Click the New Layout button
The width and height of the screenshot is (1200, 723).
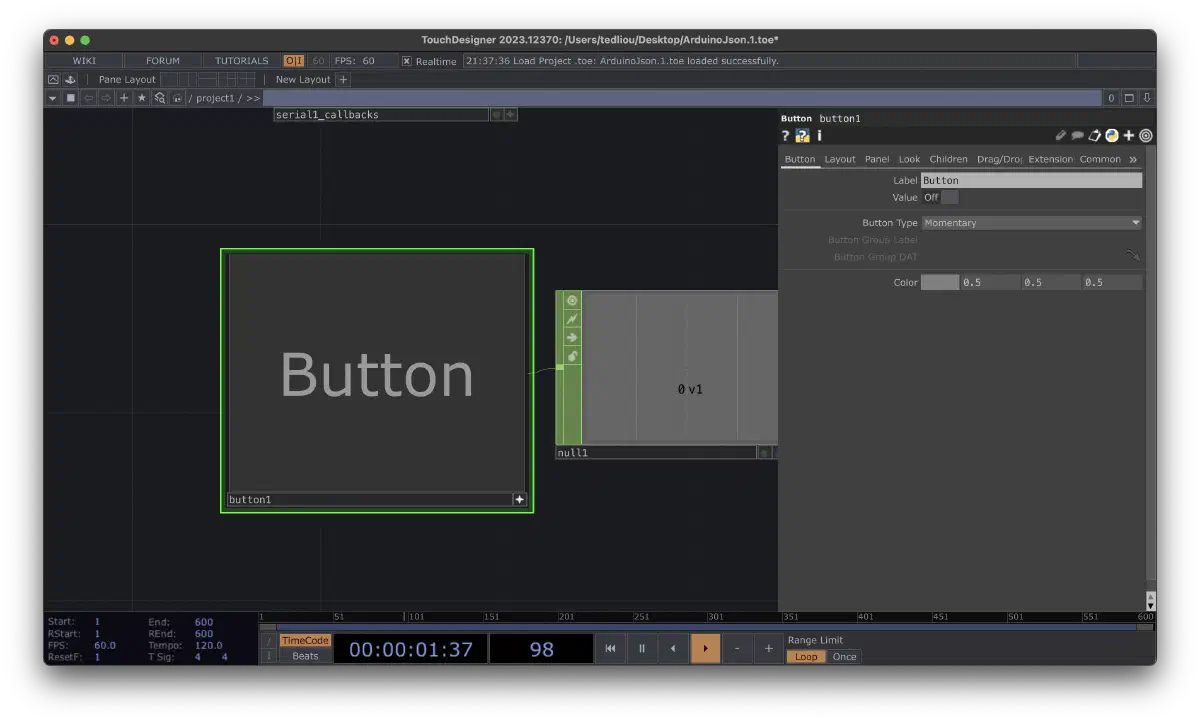click(302, 79)
